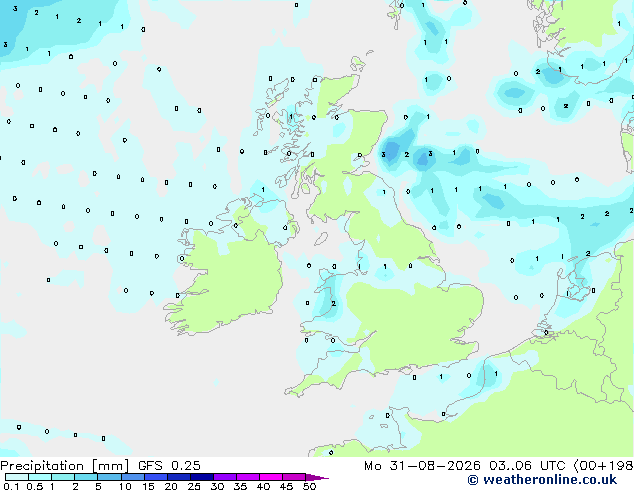
Task: Click the 5–10 mm legend color swatch
Action: pos(109,477)
